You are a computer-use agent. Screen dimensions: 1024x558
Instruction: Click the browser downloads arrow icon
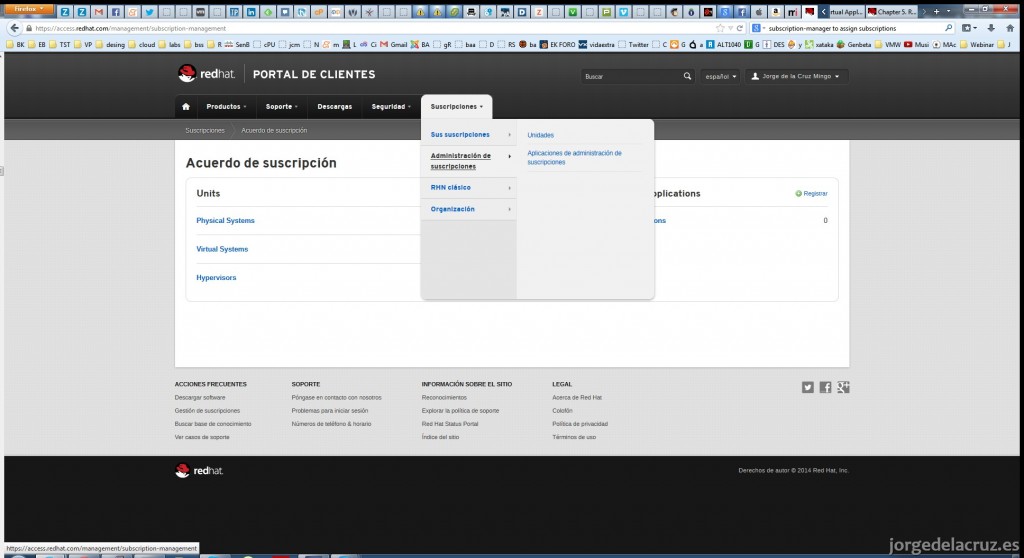point(991,28)
